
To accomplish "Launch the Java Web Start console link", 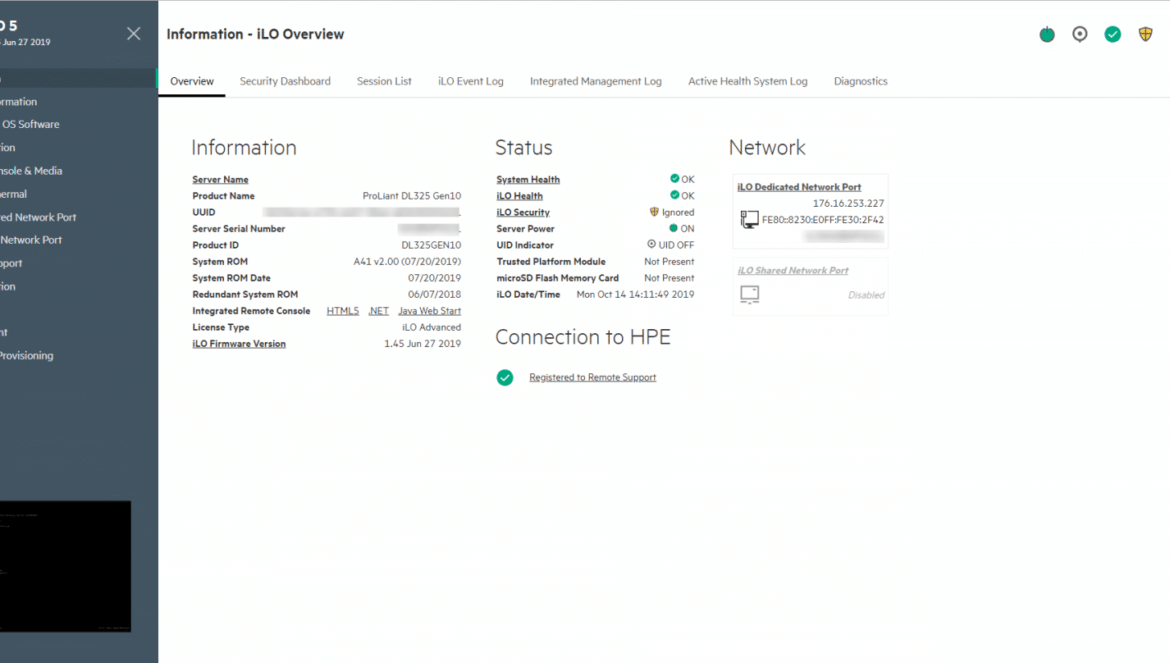I will tap(430, 311).
